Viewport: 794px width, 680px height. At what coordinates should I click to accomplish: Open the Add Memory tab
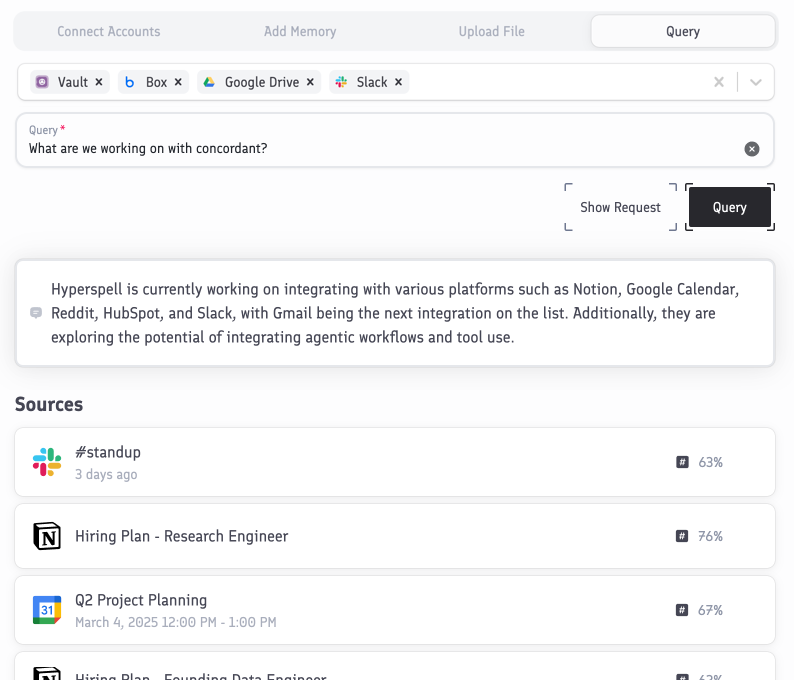pyautogui.click(x=300, y=31)
